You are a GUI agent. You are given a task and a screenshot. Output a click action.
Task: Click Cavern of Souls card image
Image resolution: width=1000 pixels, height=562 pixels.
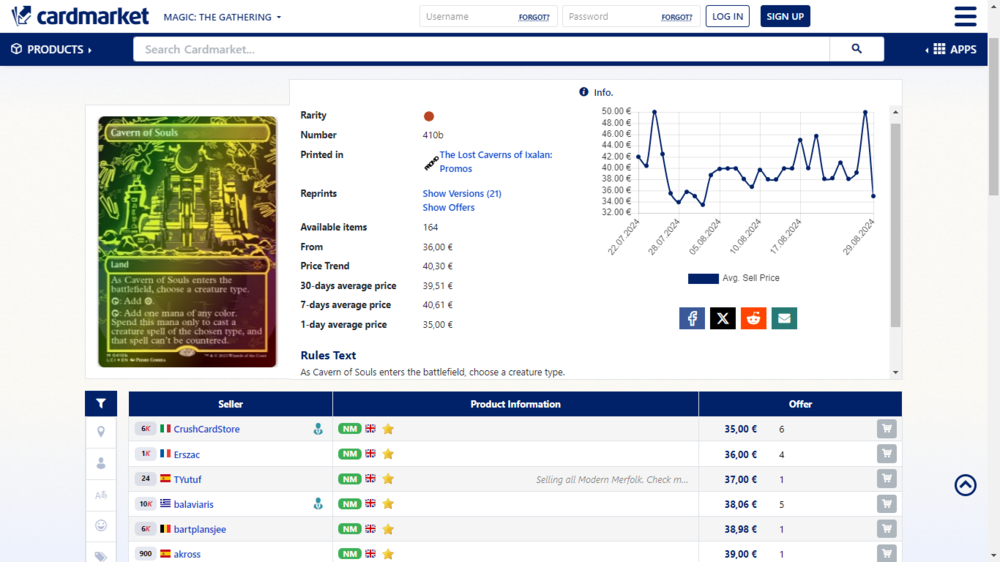187,241
